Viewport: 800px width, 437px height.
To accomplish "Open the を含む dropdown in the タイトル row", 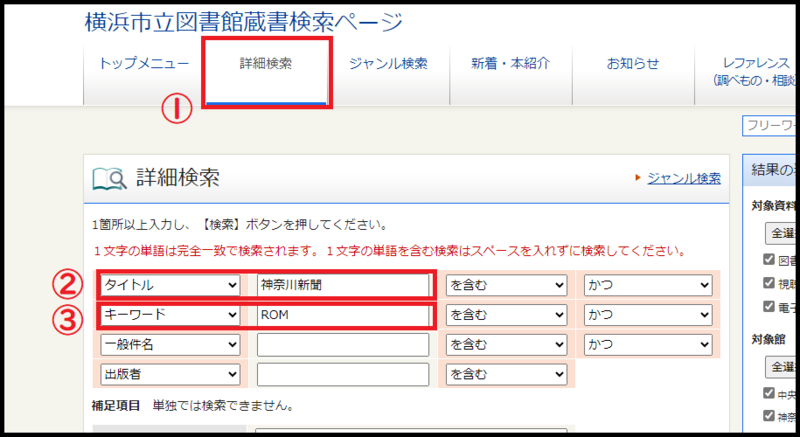I will (x=506, y=285).
